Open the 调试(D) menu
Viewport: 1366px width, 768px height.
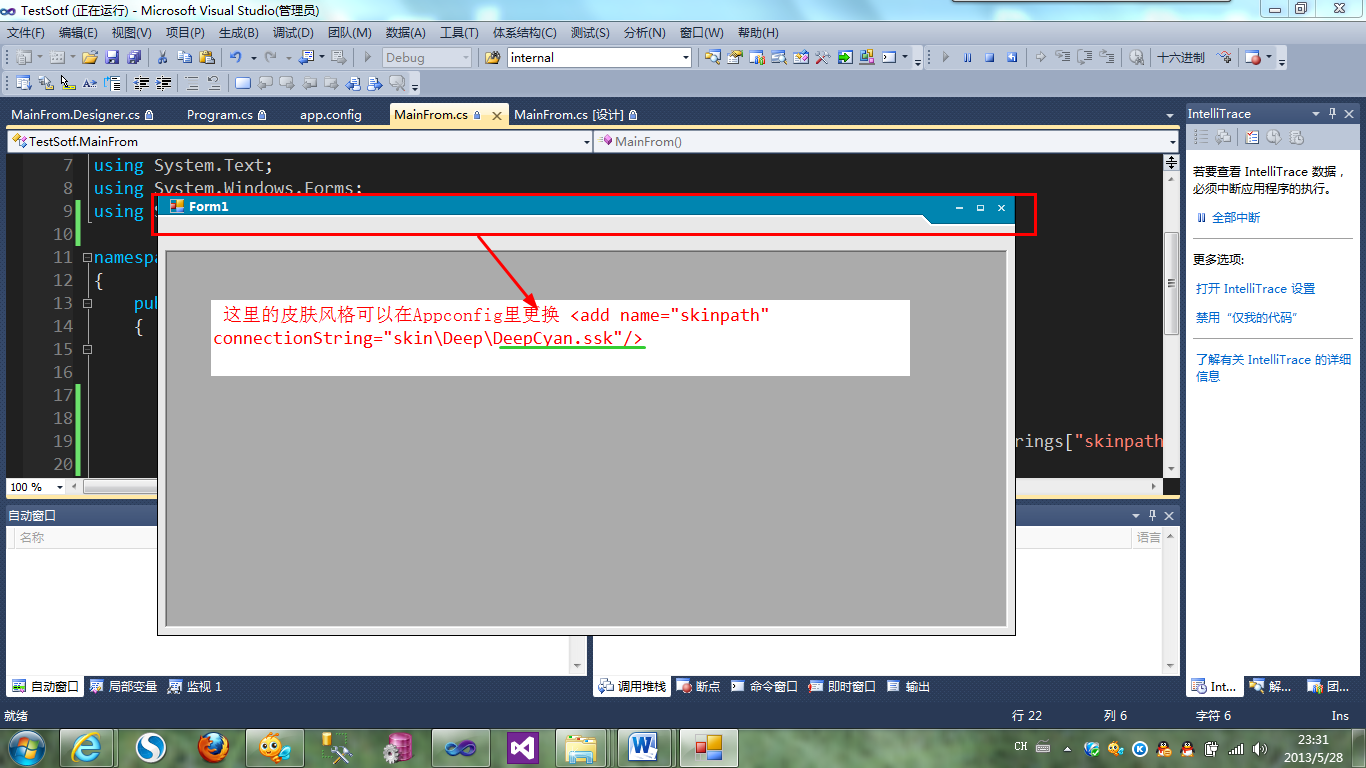pos(293,33)
